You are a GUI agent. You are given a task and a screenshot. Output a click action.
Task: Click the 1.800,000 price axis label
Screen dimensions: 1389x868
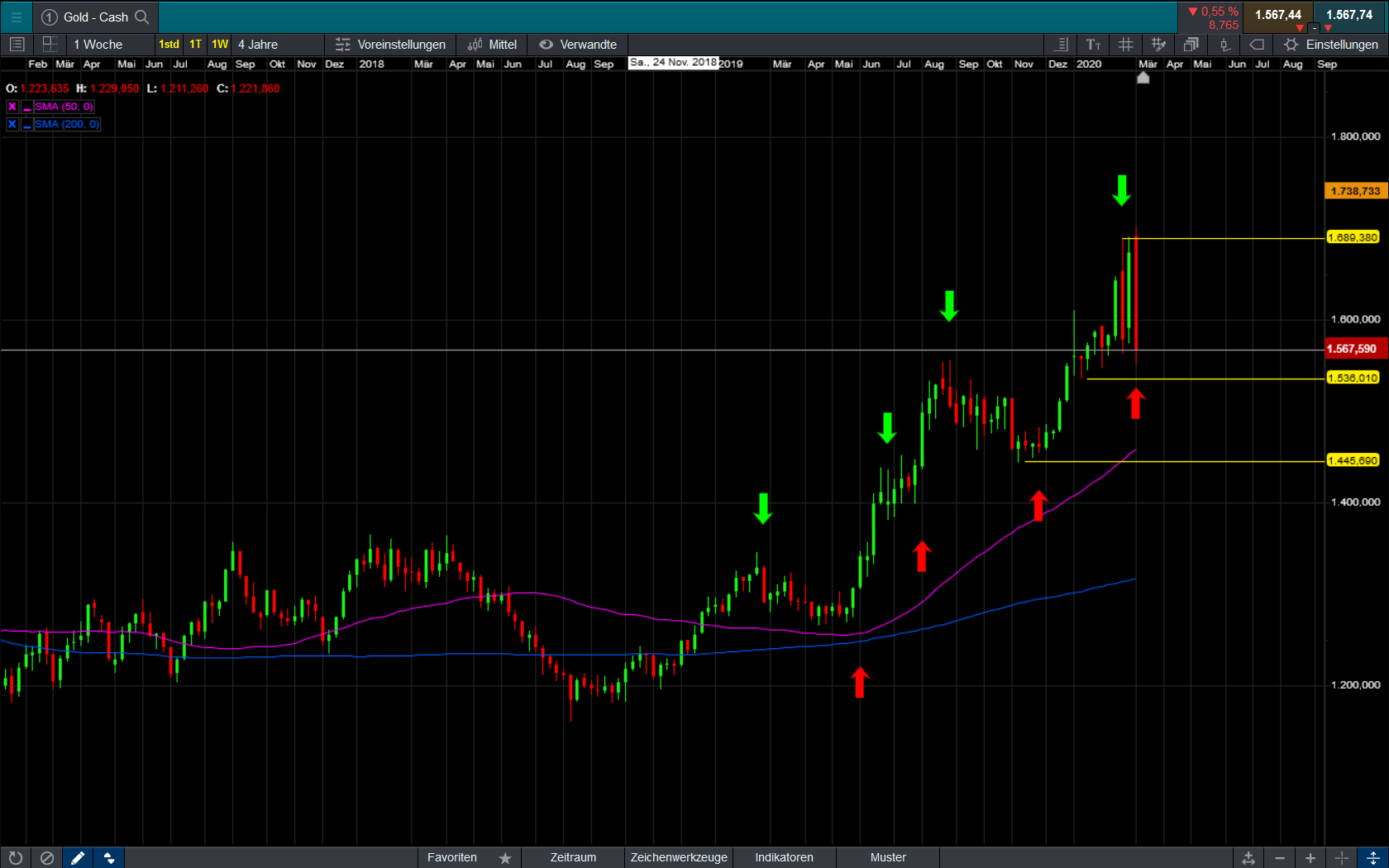coord(1355,136)
